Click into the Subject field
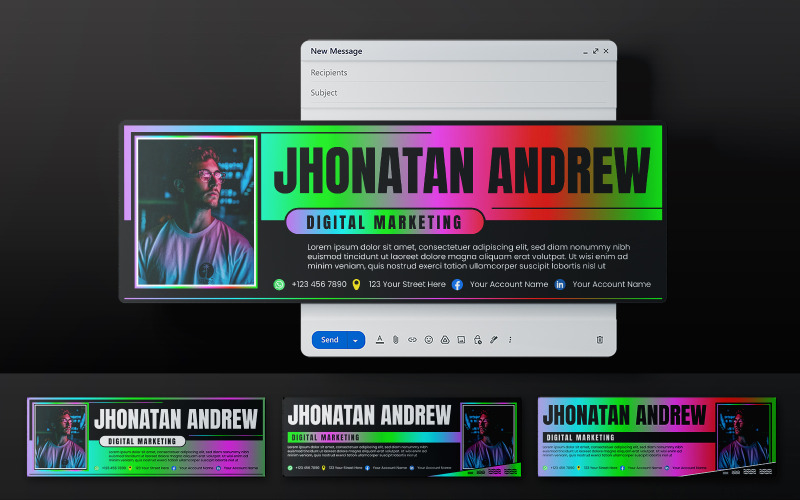 pos(458,93)
